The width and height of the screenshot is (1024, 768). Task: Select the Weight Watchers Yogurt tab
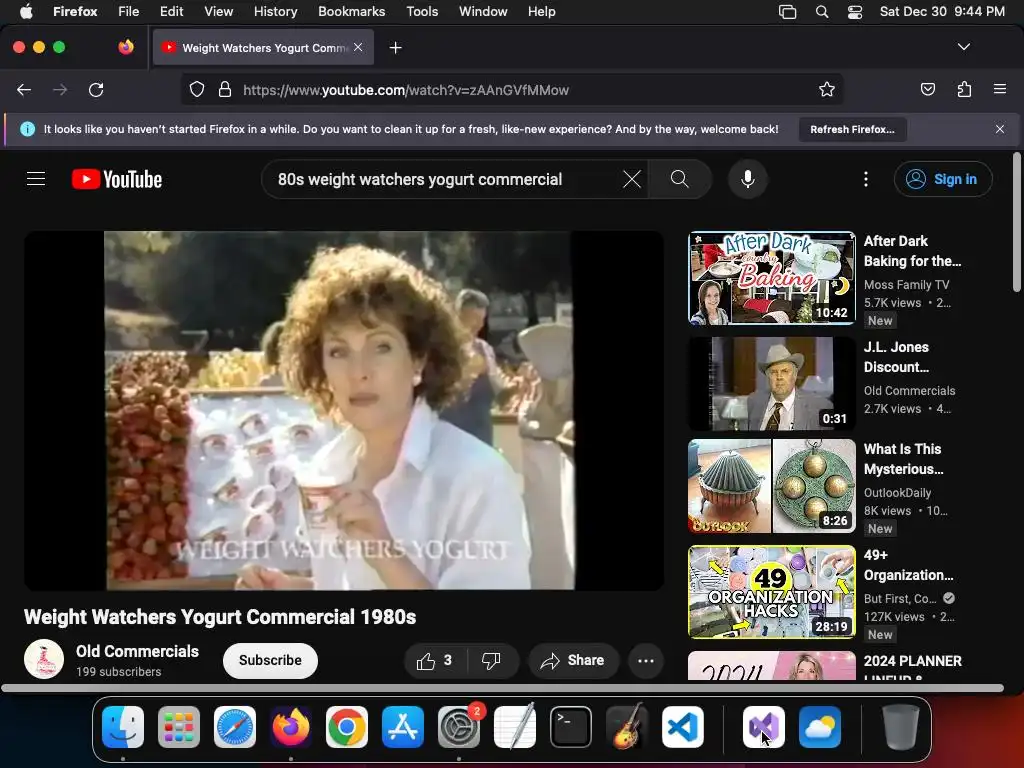pos(263,47)
